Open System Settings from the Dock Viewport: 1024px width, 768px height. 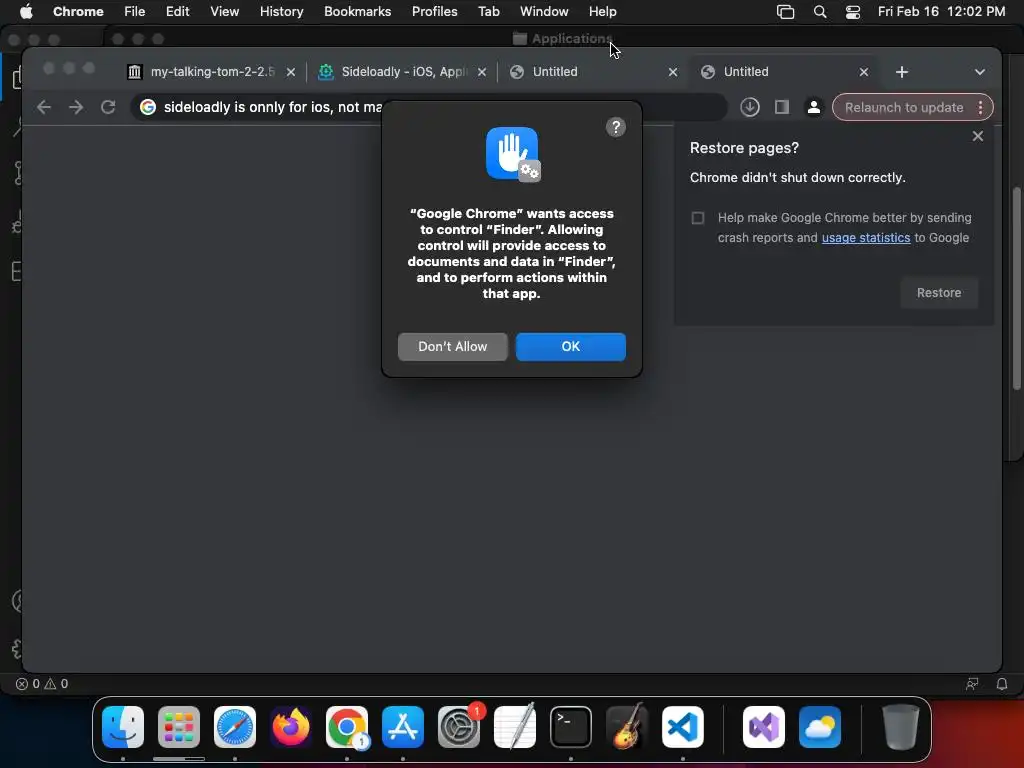tap(459, 727)
